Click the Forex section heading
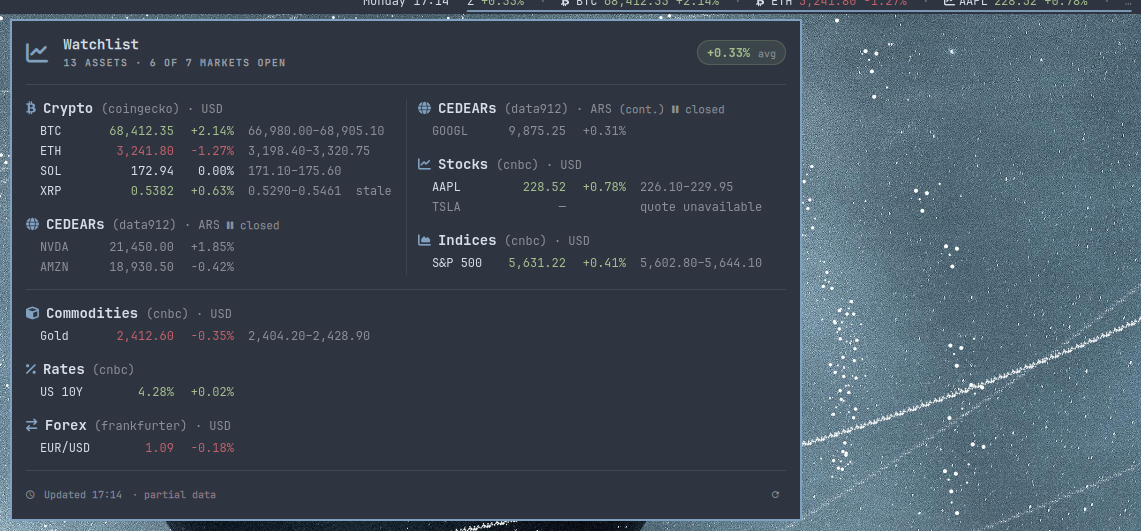This screenshot has height=531, width=1141. point(65,425)
